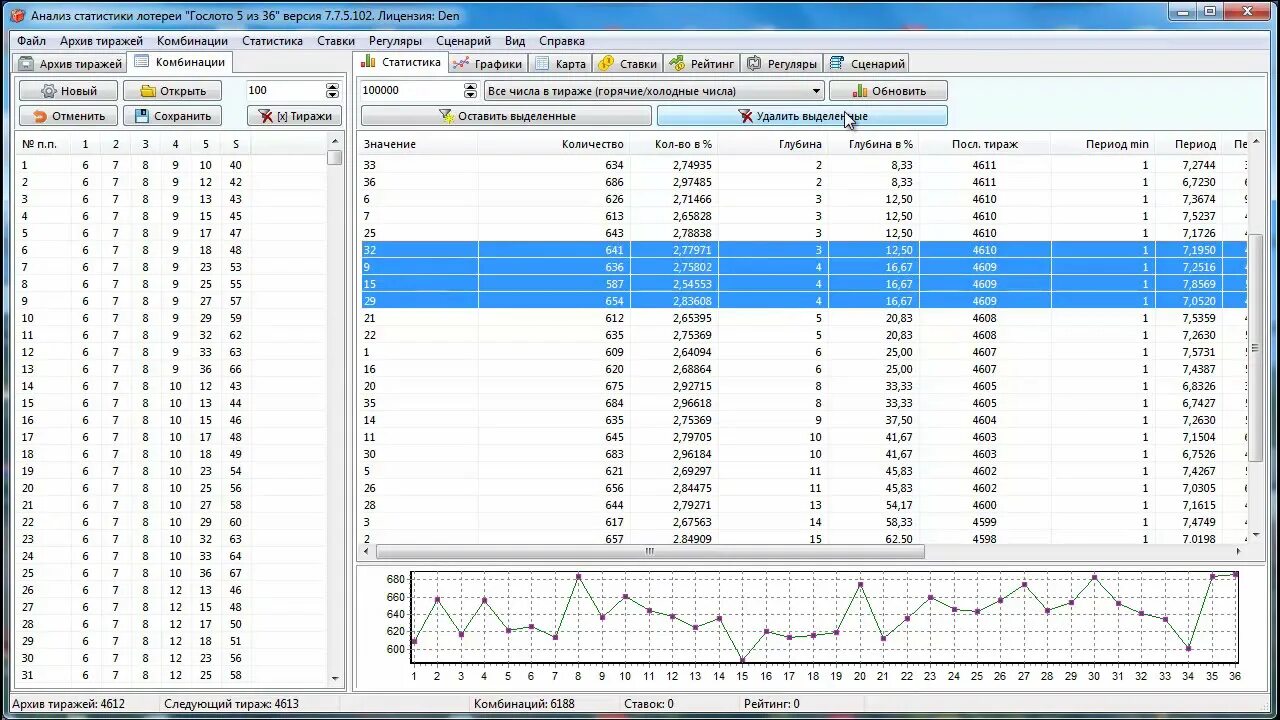The width and height of the screenshot is (1280, 720).
Task: Select the row with value 21
Action: [x=803, y=318]
